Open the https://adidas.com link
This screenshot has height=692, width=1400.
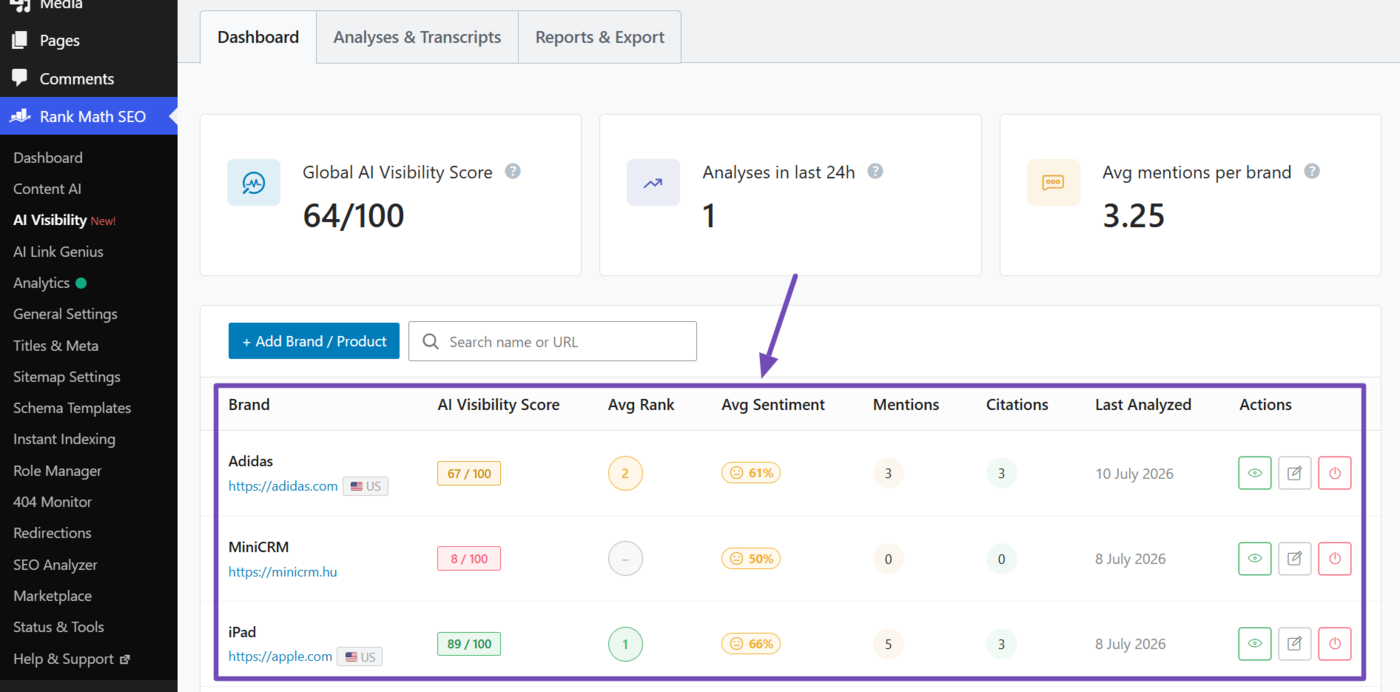(x=283, y=486)
